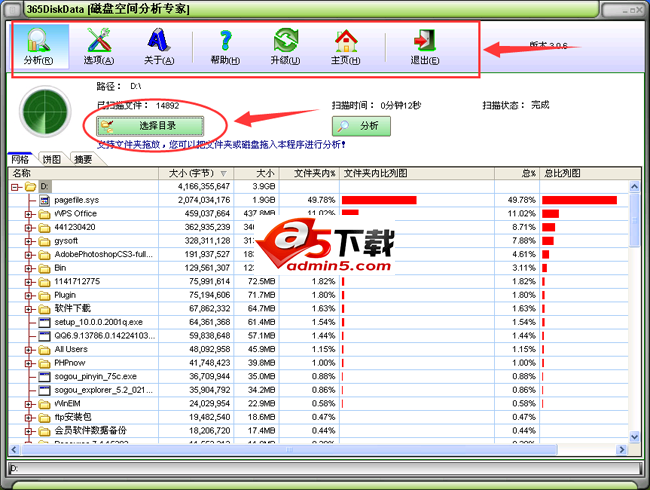Sort by the 名称 column header
Image resolution: width=650 pixels, height=490 pixels.
[83, 173]
